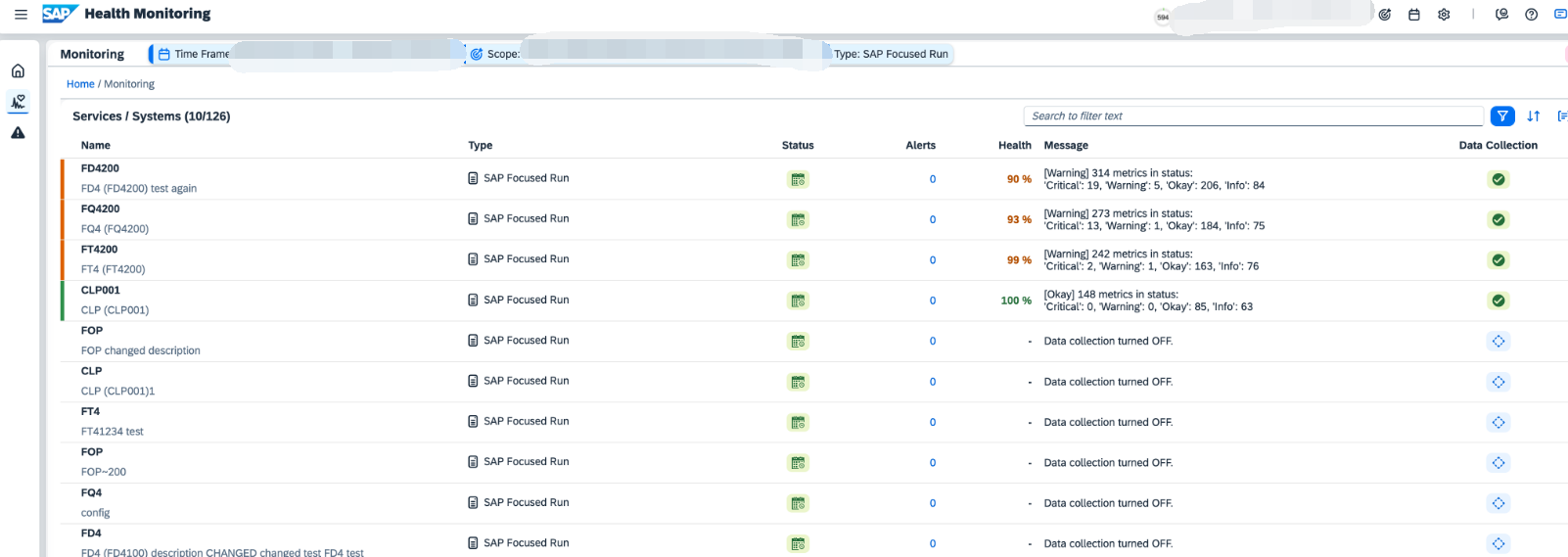Viewport: 1568px width, 557px height.
Task: Open the CLP001 system name
Action: pyautogui.click(x=100, y=290)
